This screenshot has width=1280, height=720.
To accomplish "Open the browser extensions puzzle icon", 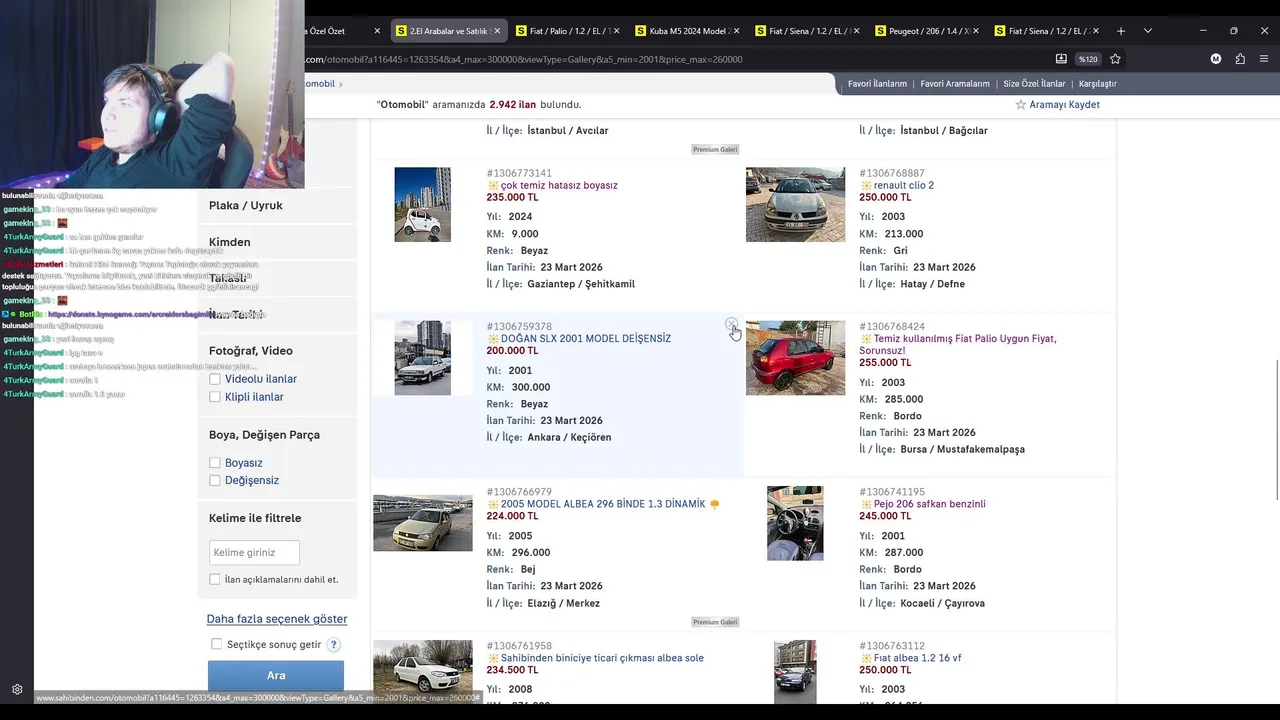I will pyautogui.click(x=1240, y=59).
